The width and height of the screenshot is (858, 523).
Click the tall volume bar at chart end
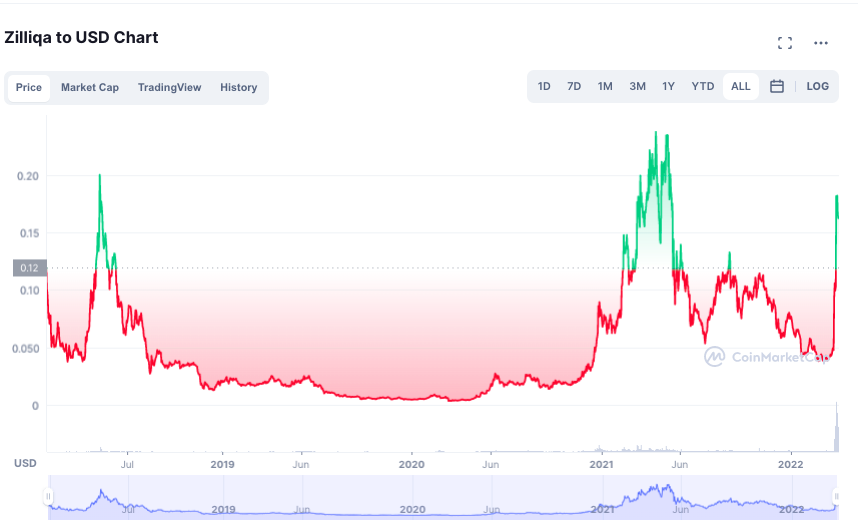[836, 427]
